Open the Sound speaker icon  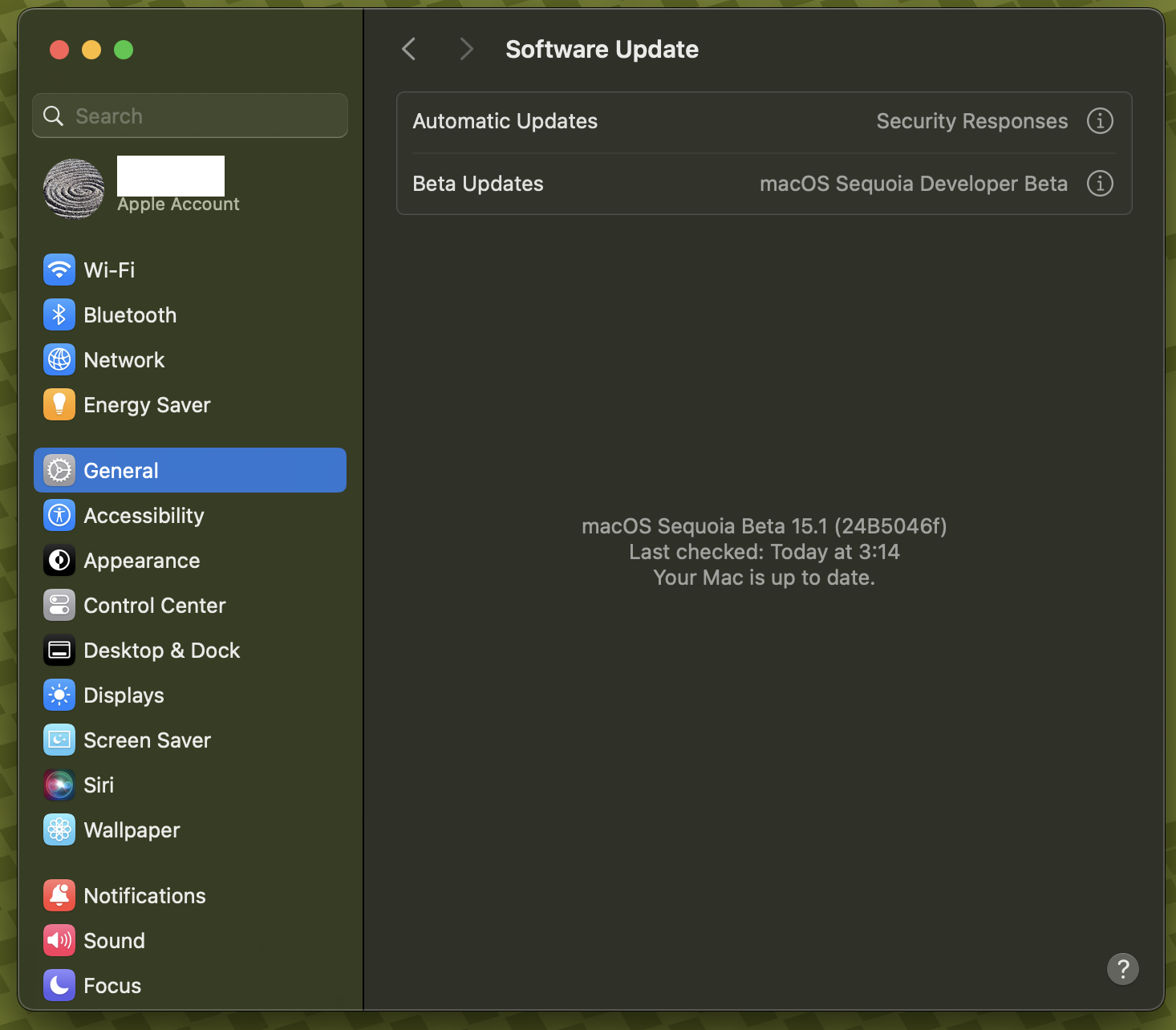(x=59, y=940)
